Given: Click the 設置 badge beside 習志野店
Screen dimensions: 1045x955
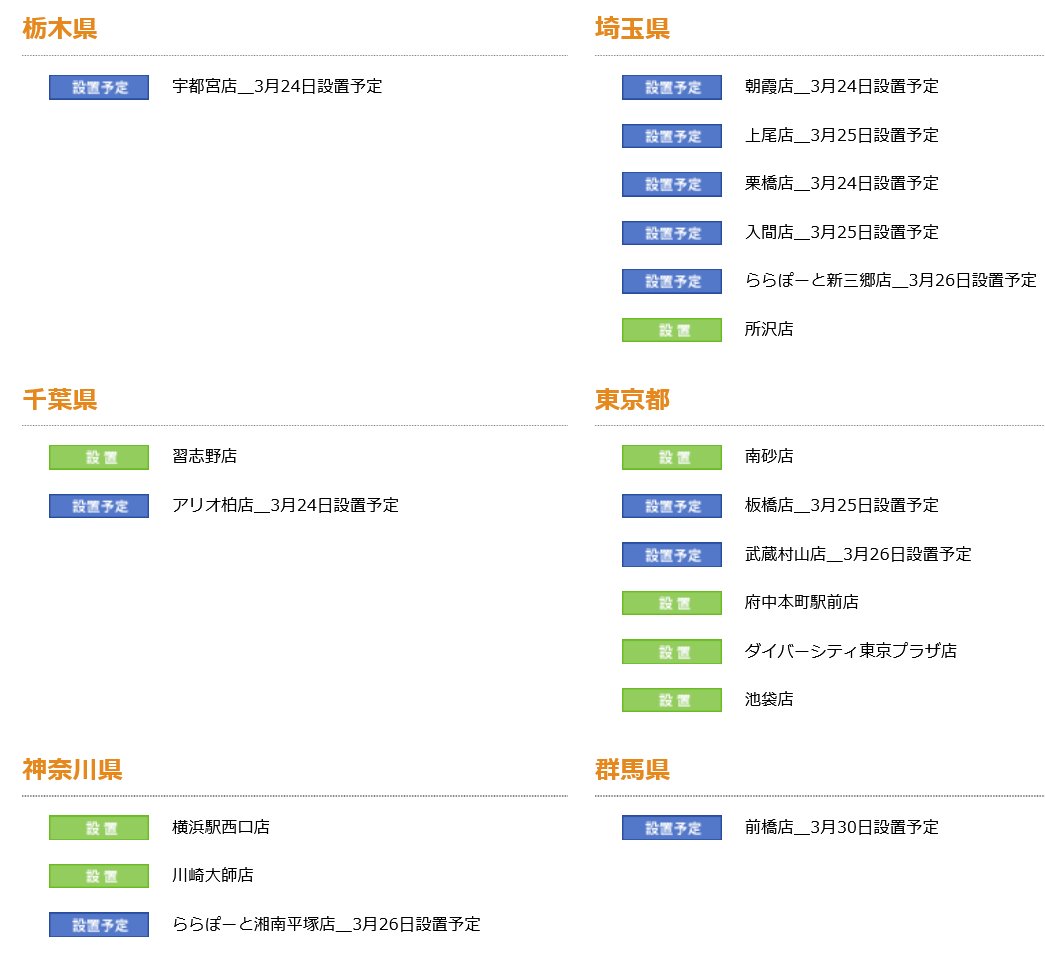Looking at the screenshot, I should point(98,457).
